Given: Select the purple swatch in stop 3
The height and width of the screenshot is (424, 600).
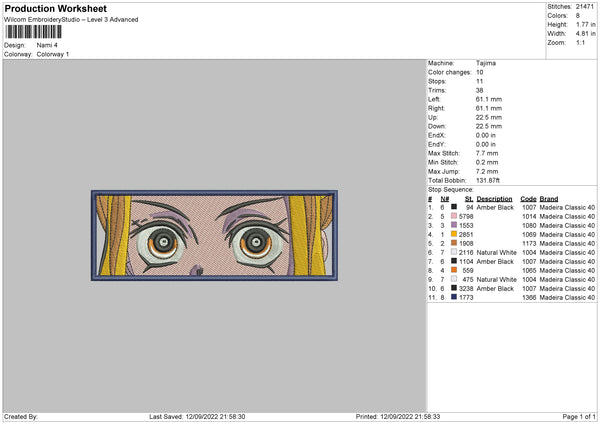Looking at the screenshot, I should click(x=453, y=225).
